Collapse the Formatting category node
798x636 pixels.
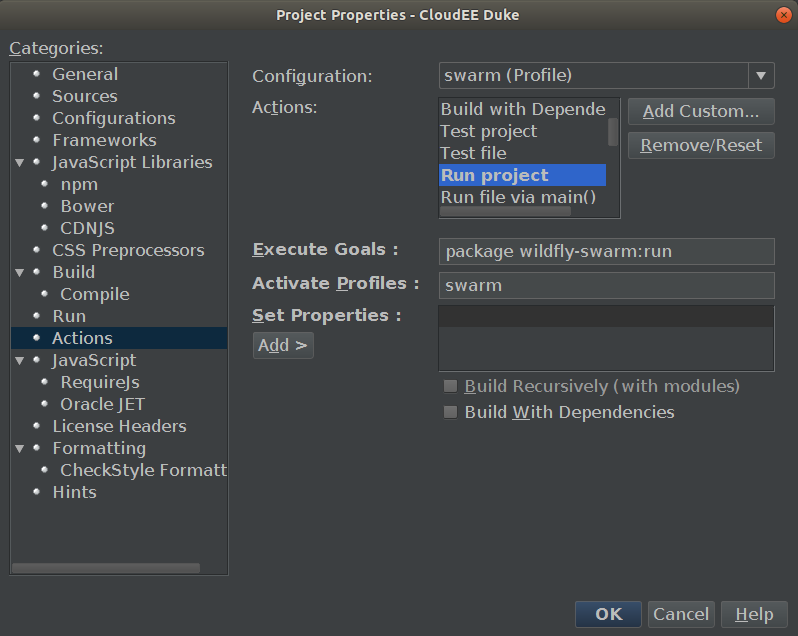(x=19, y=448)
